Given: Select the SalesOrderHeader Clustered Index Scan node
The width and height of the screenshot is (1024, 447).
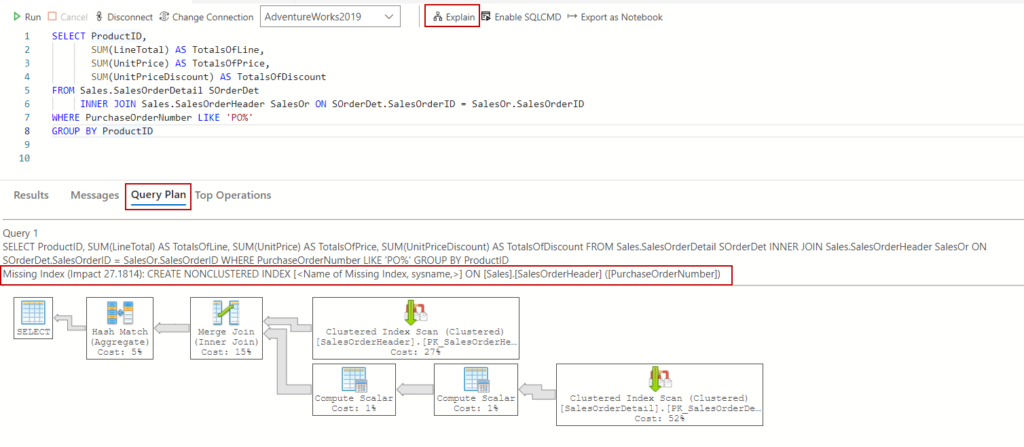Looking at the screenshot, I should (x=416, y=328).
